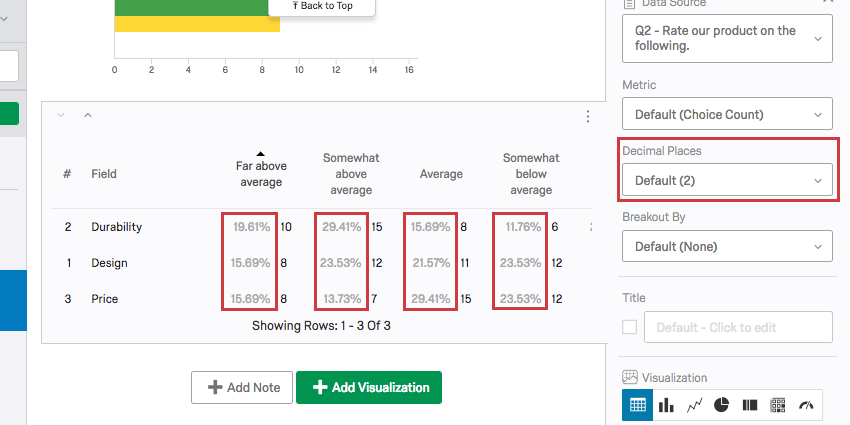Select the gauge chart visualization

coord(806,405)
